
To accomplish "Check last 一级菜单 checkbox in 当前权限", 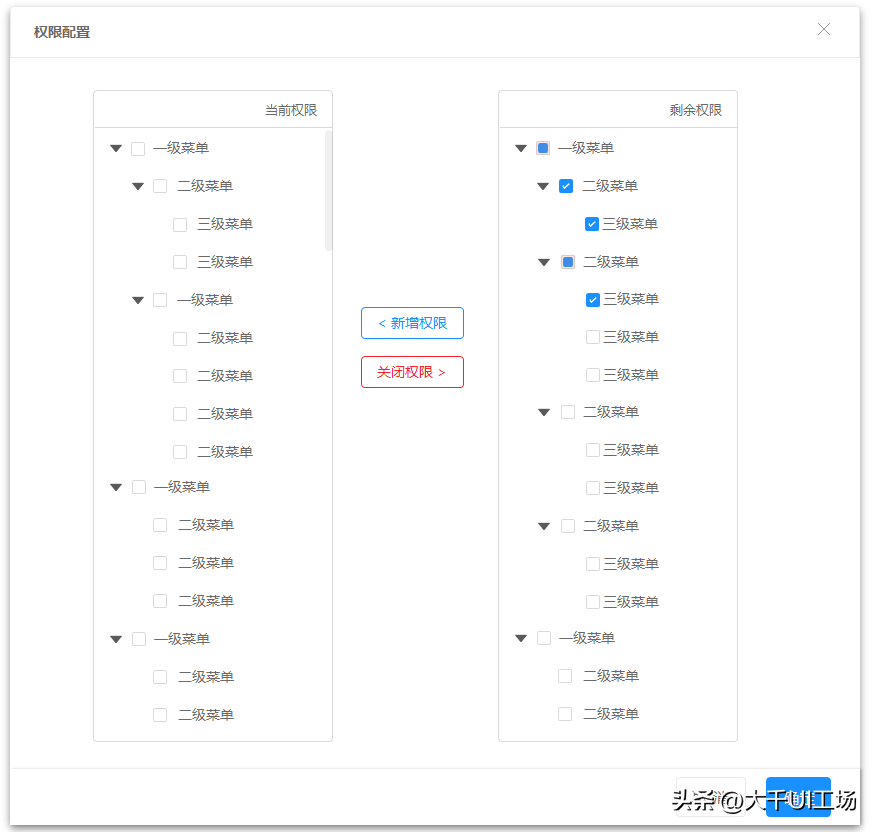I will (139, 639).
